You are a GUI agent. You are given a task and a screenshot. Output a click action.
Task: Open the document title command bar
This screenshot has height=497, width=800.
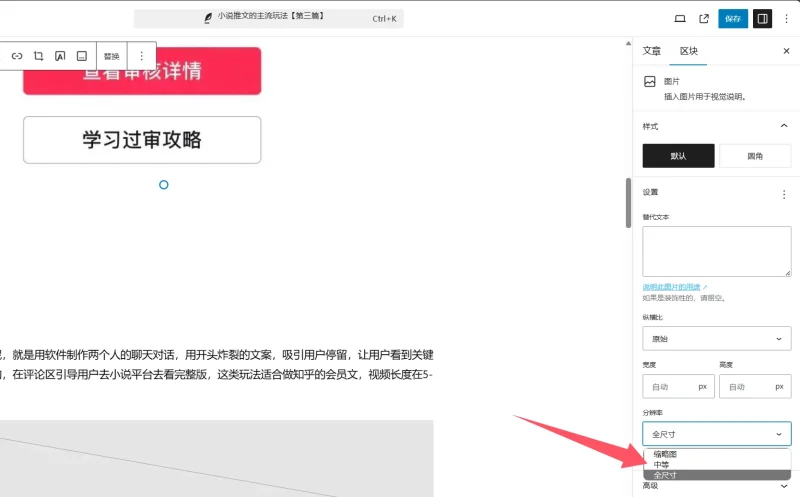coord(268,18)
